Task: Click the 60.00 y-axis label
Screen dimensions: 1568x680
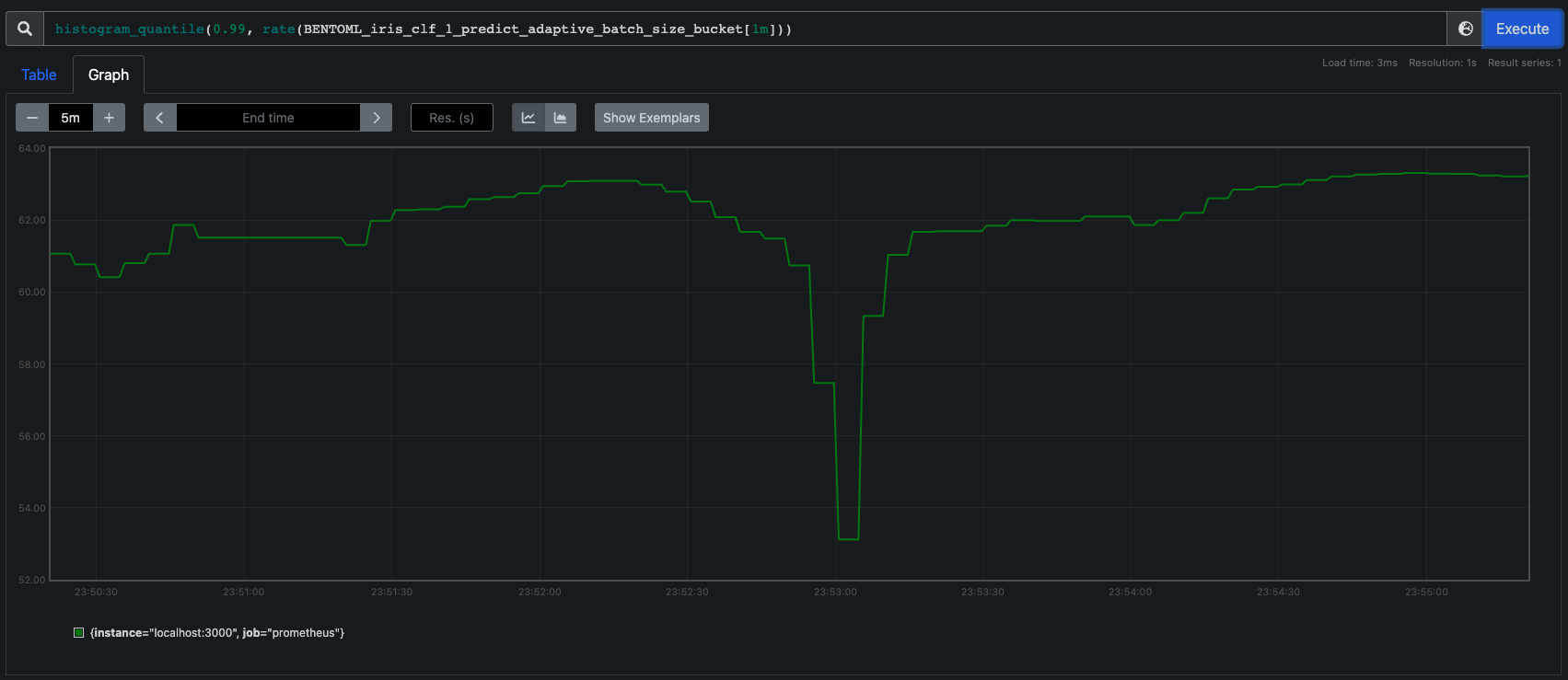Action: 32,292
